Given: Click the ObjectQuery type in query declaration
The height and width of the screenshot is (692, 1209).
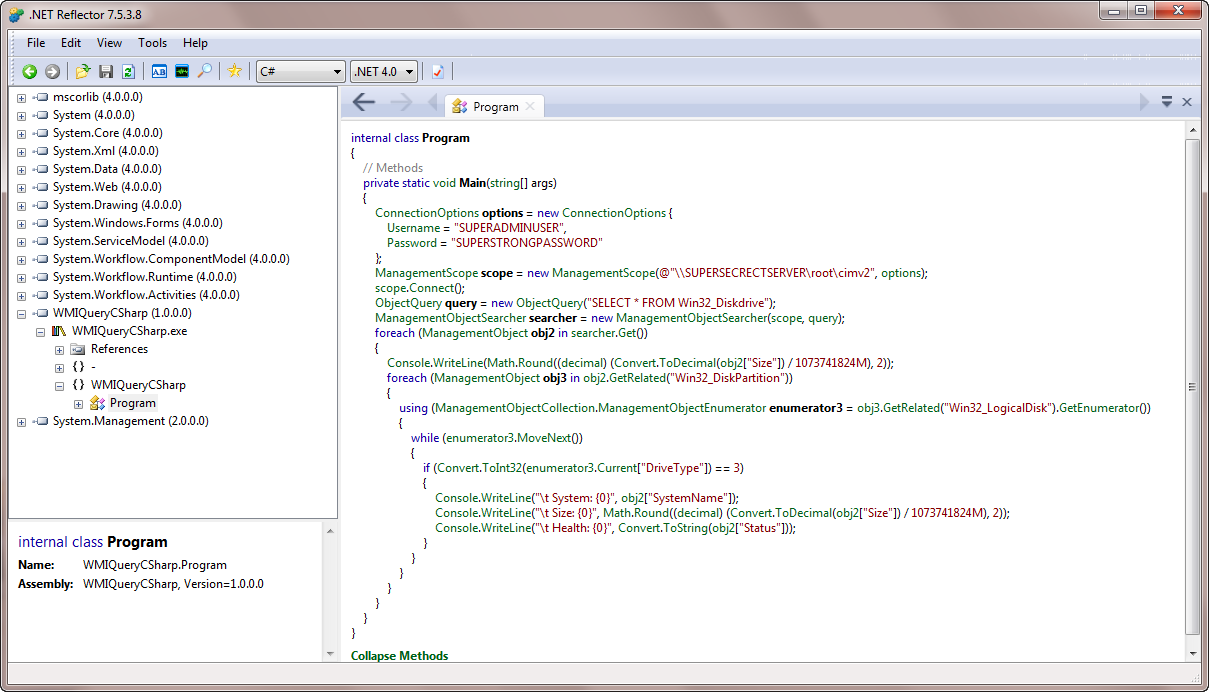Looking at the screenshot, I should coord(408,303).
